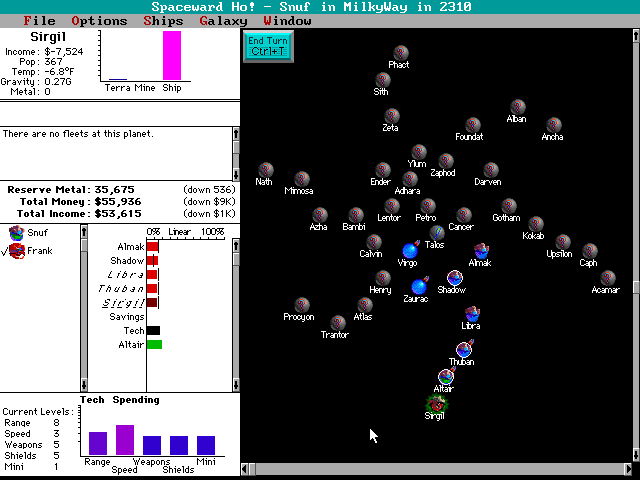This screenshot has height=480, width=640.
Task: Choose the Foundat planet icon
Action: [x=473, y=125]
